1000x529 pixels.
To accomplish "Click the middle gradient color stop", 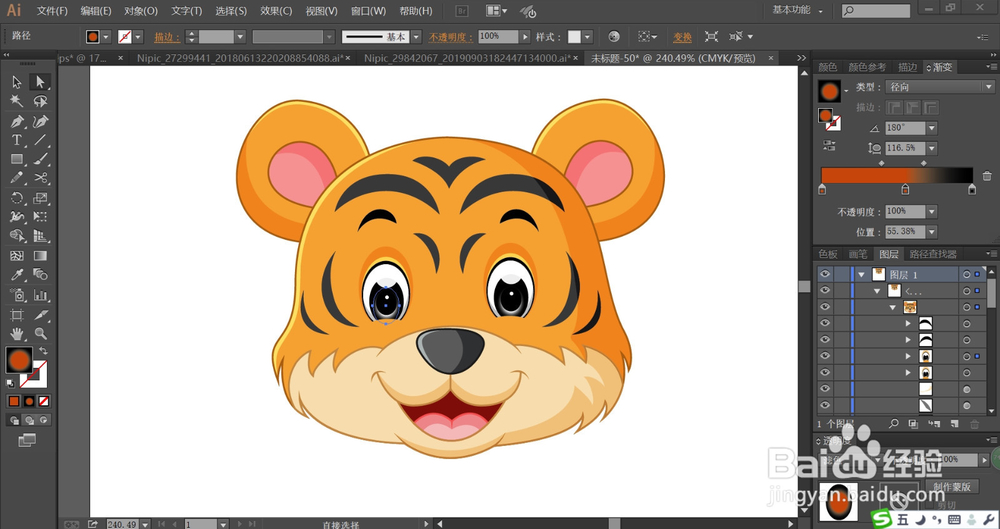I will click(905, 189).
